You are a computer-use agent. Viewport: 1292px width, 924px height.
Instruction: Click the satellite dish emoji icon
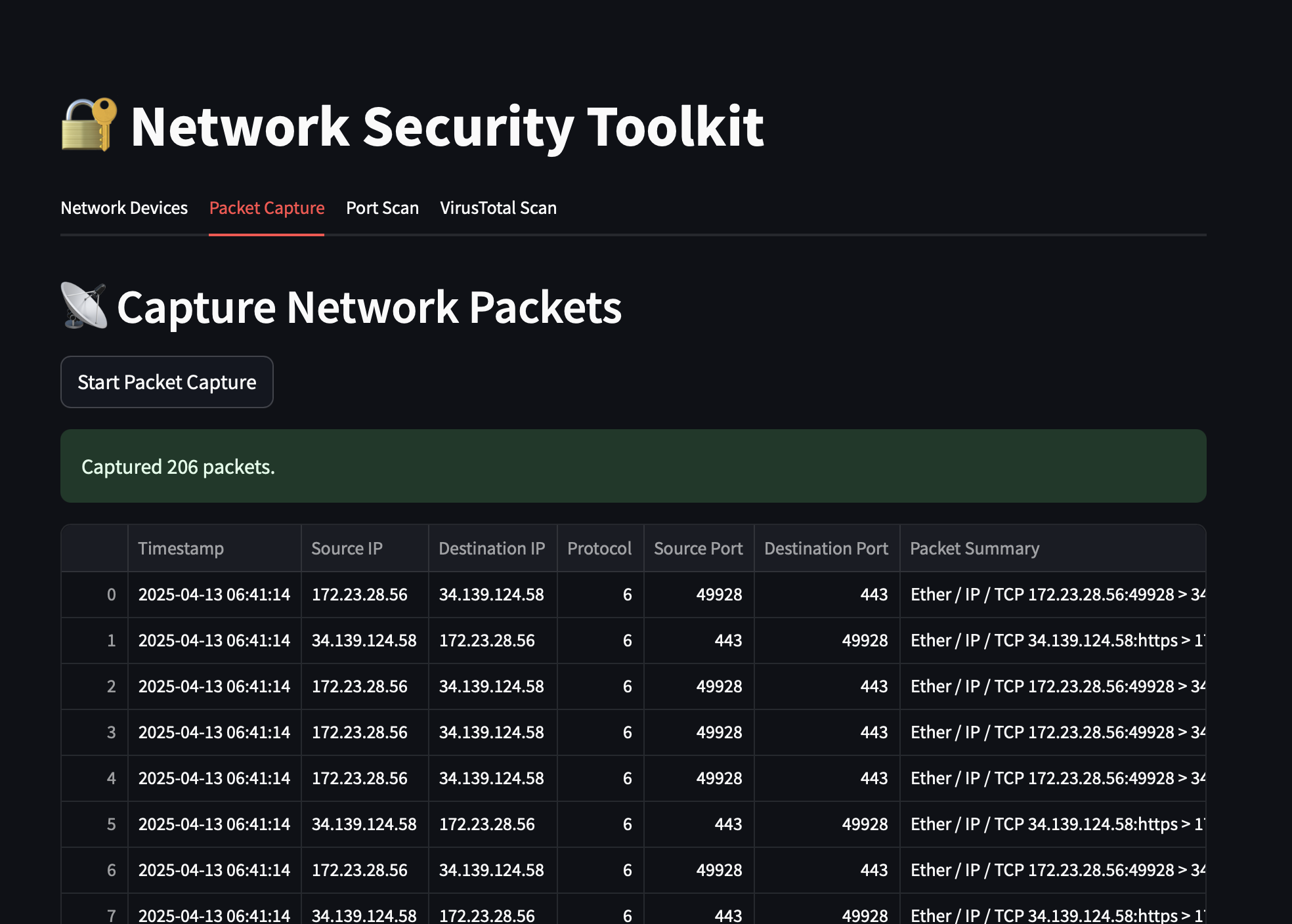click(84, 306)
